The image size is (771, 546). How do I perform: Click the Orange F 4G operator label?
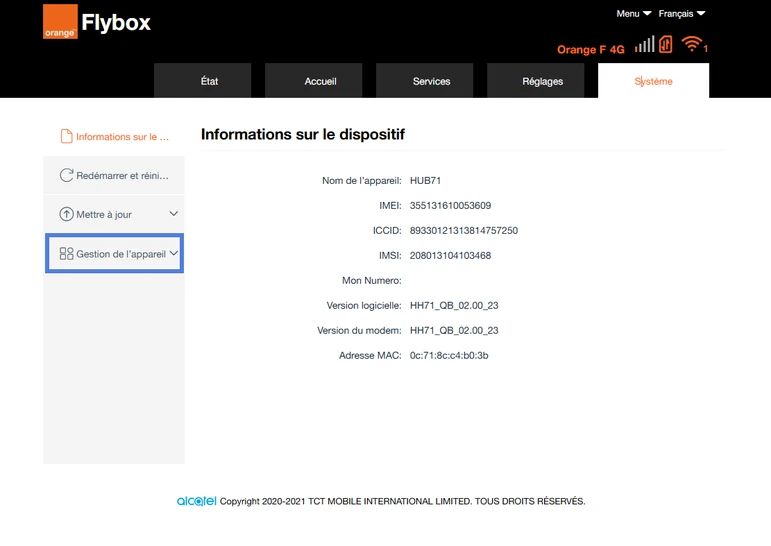[591, 50]
